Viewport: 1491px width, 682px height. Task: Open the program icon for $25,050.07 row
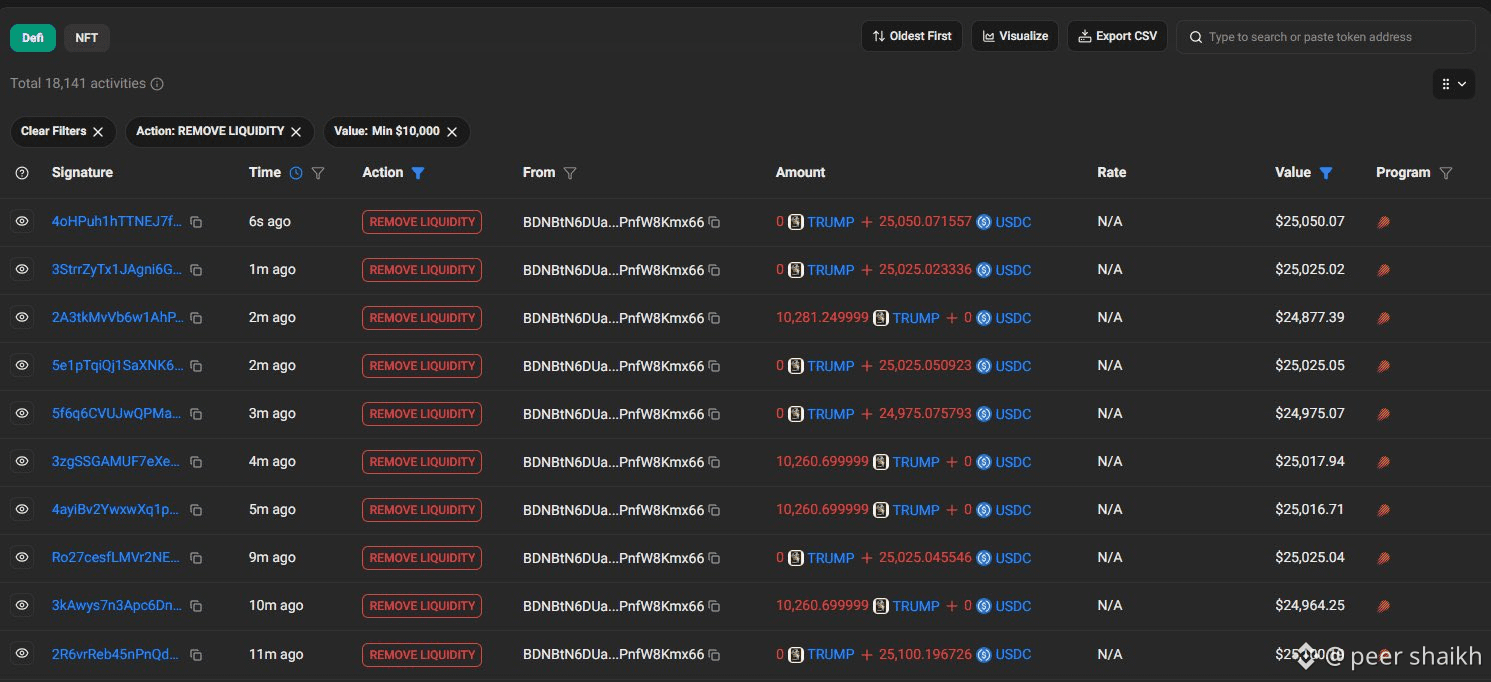point(1384,222)
